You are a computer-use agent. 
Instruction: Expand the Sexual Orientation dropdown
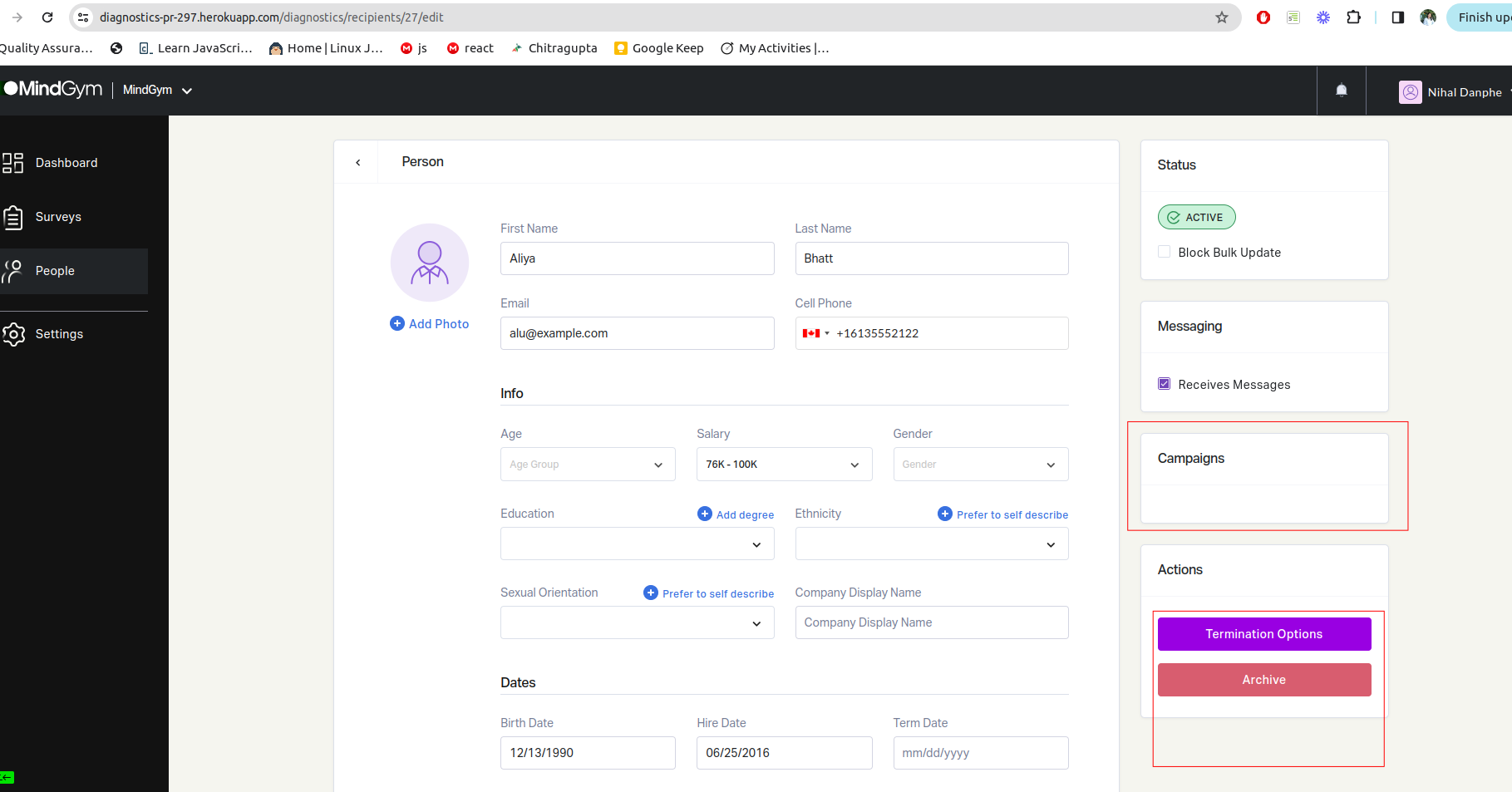(x=637, y=623)
